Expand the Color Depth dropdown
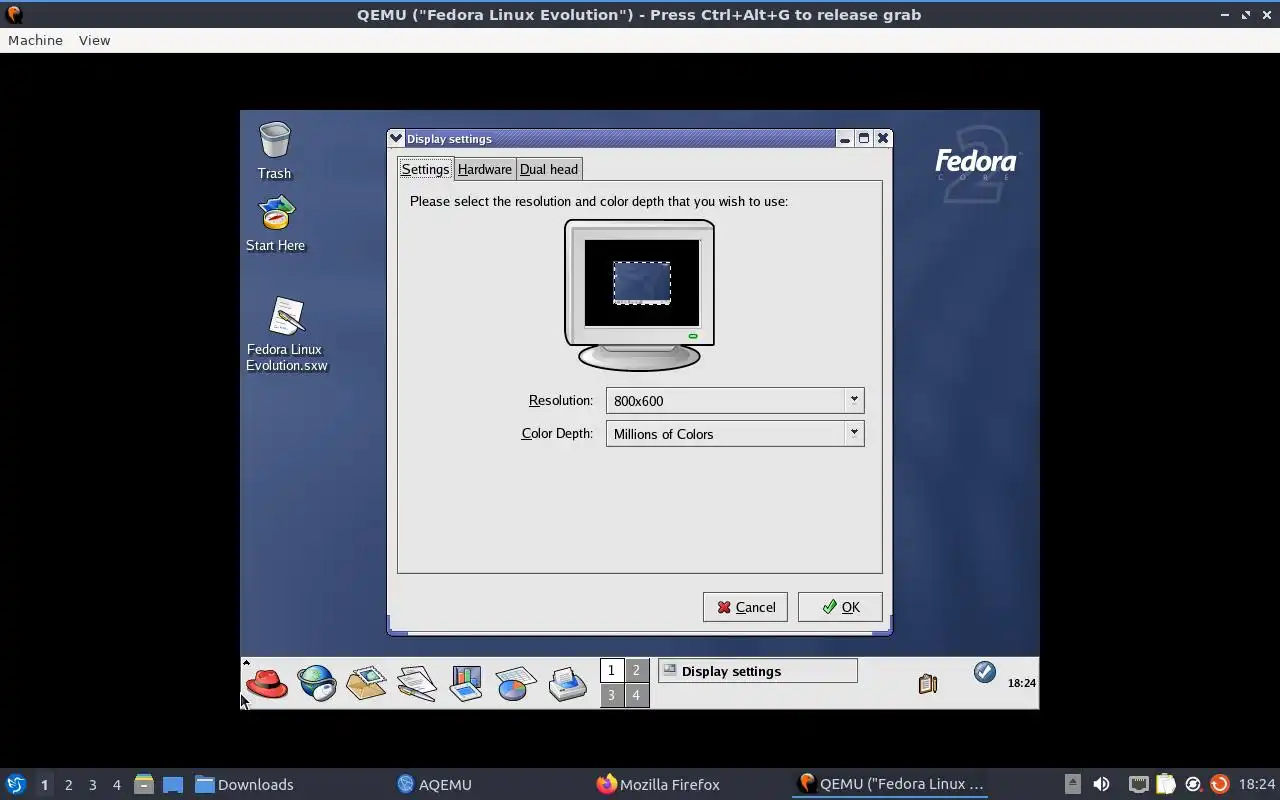The image size is (1280, 800). click(x=854, y=433)
